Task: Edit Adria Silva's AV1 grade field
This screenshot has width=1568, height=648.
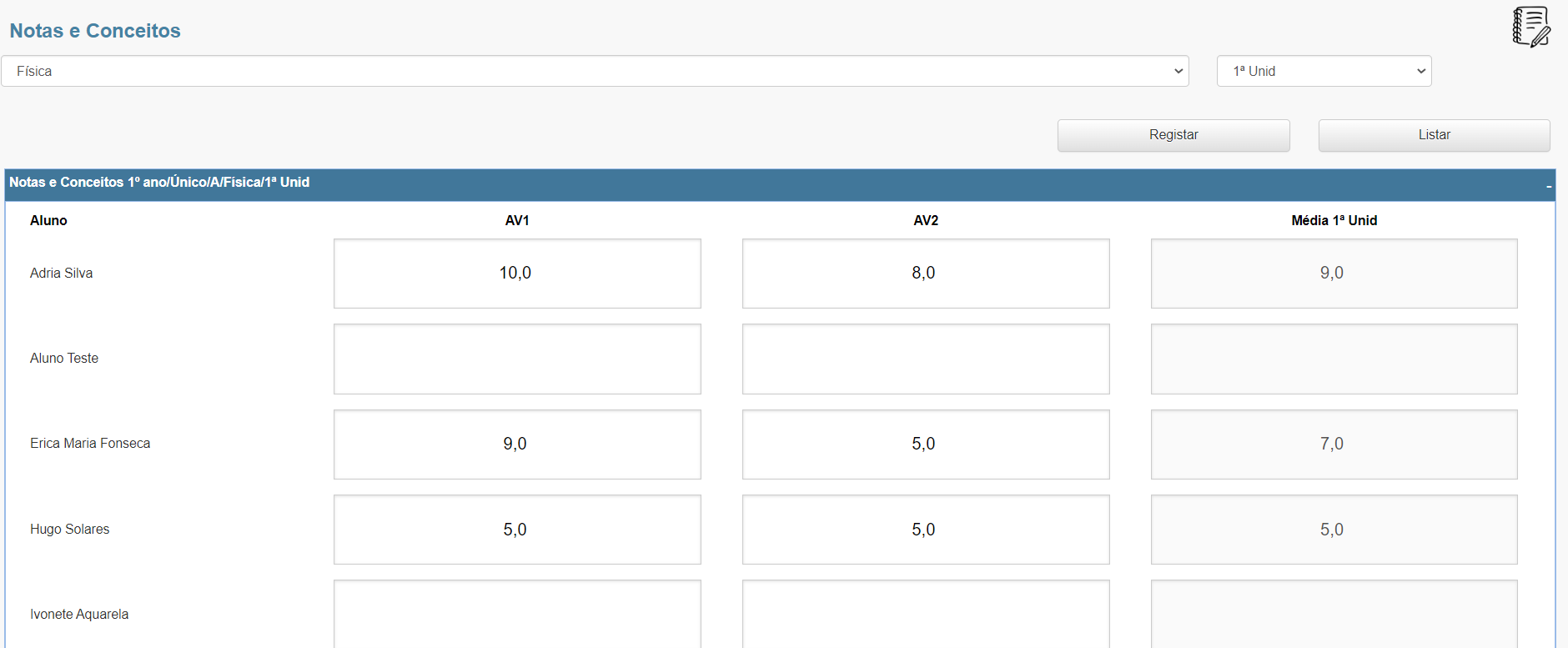Action: pyautogui.click(x=517, y=274)
